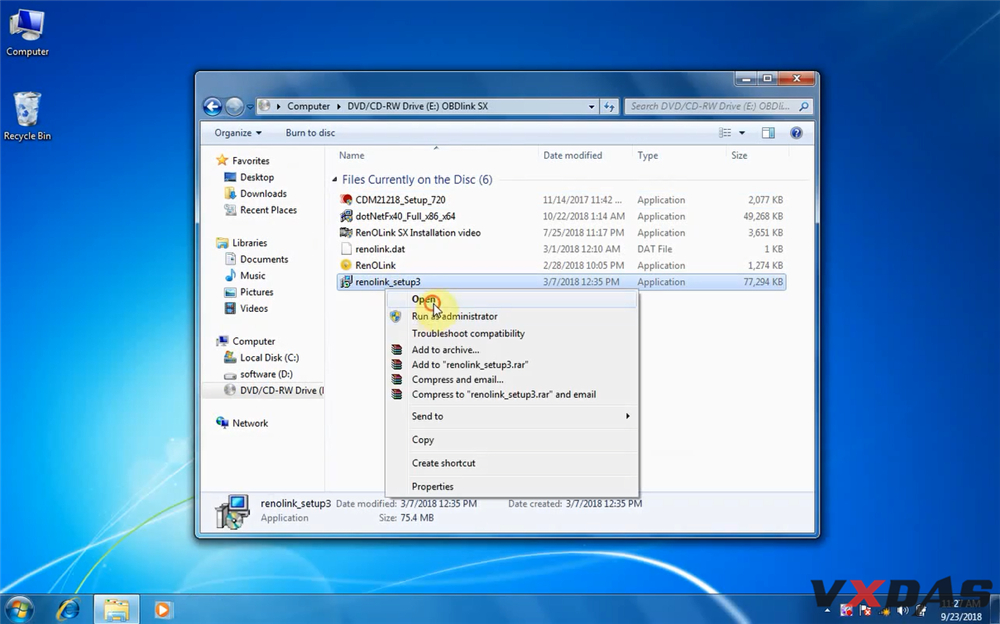Choose Add to "renolink_setup3.rar"

pos(511,364)
